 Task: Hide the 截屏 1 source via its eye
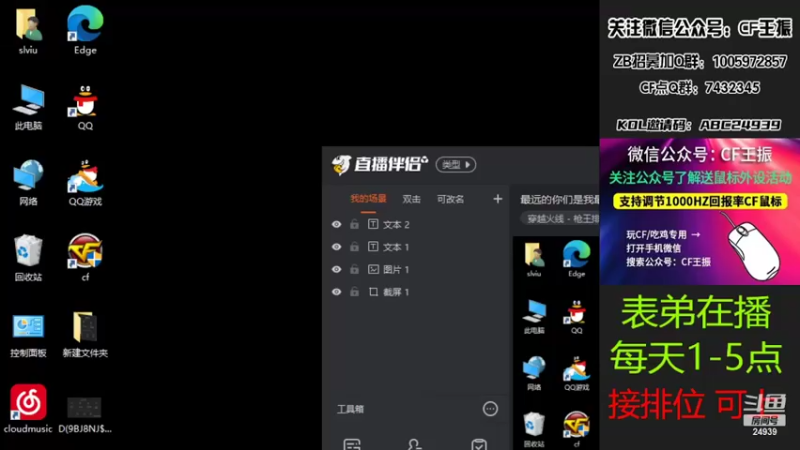[x=336, y=292]
